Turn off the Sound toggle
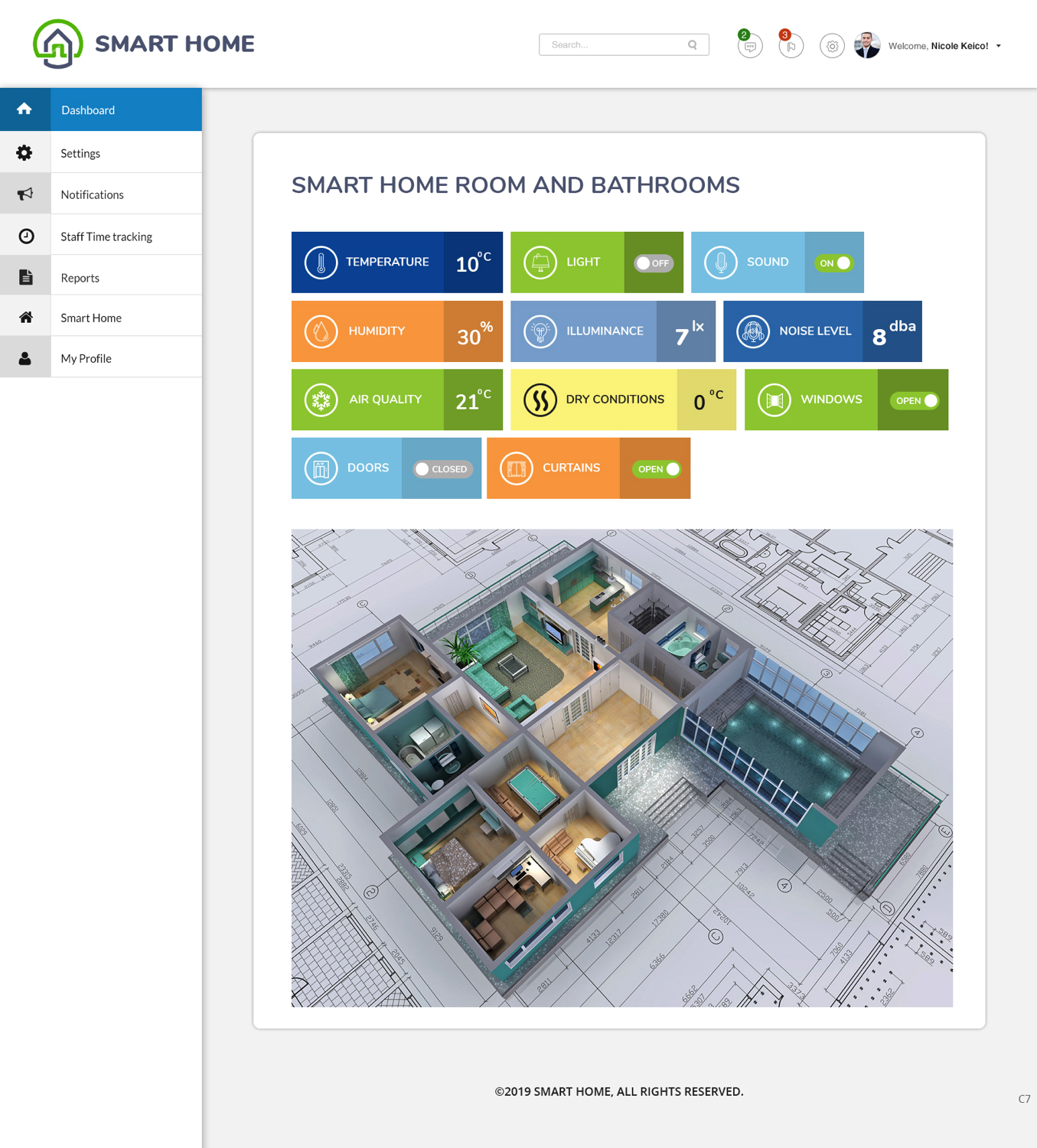The height and width of the screenshot is (1148, 1037). point(834,263)
